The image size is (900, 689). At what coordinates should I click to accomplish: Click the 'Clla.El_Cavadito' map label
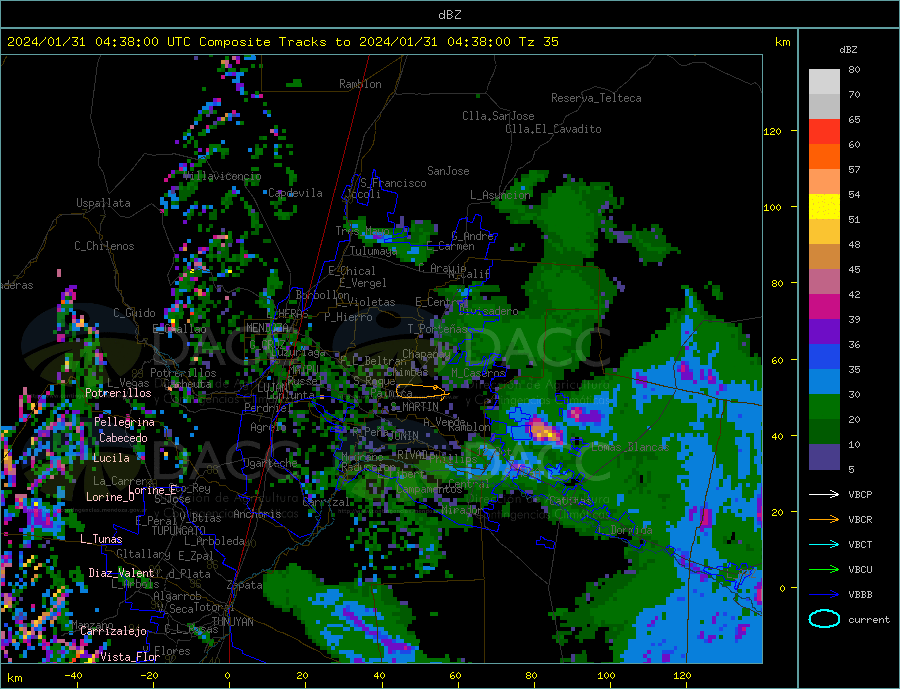(553, 129)
